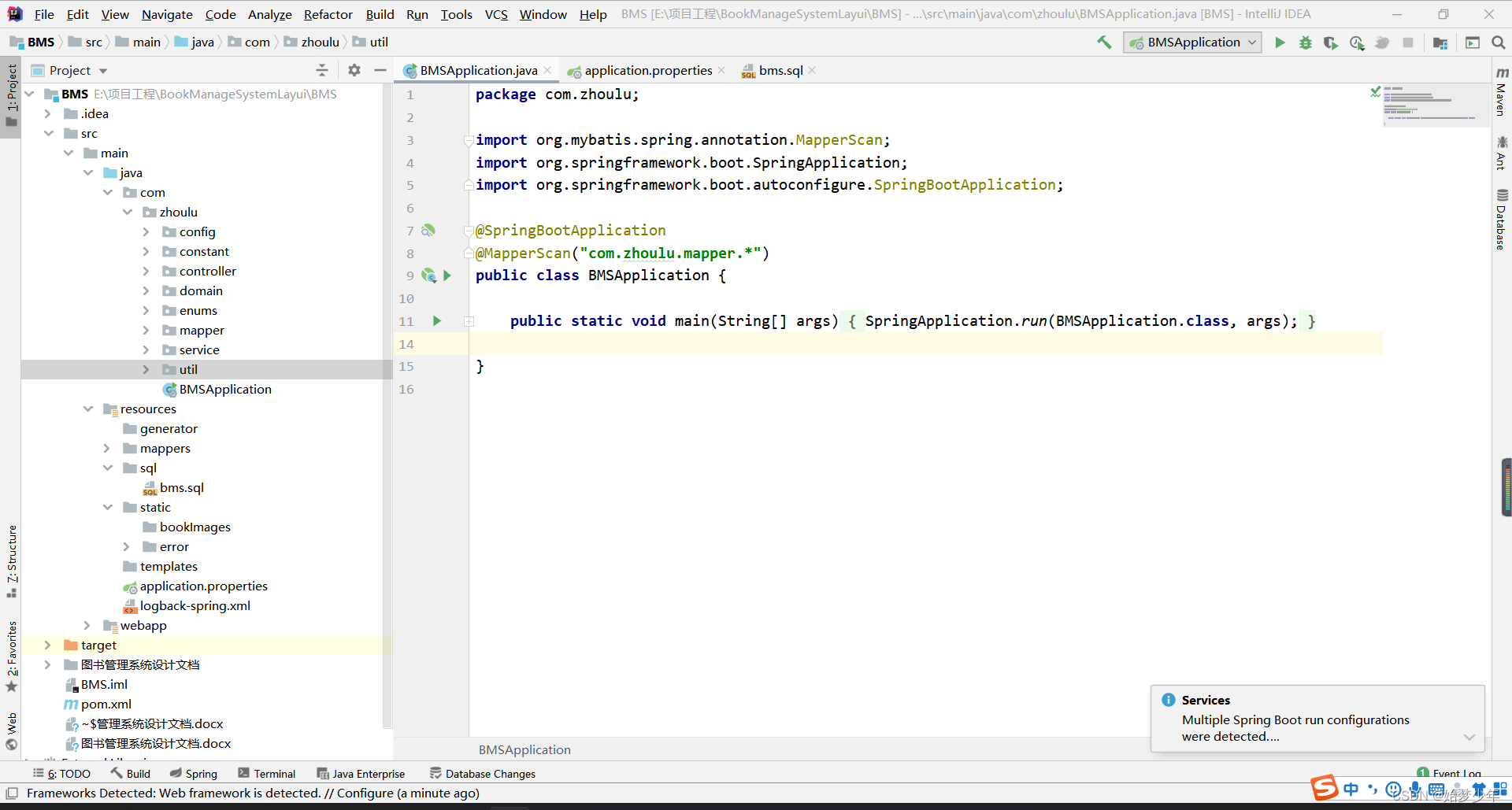Fold the imports block on line 3
The width and height of the screenshot is (1512, 810).
[469, 140]
